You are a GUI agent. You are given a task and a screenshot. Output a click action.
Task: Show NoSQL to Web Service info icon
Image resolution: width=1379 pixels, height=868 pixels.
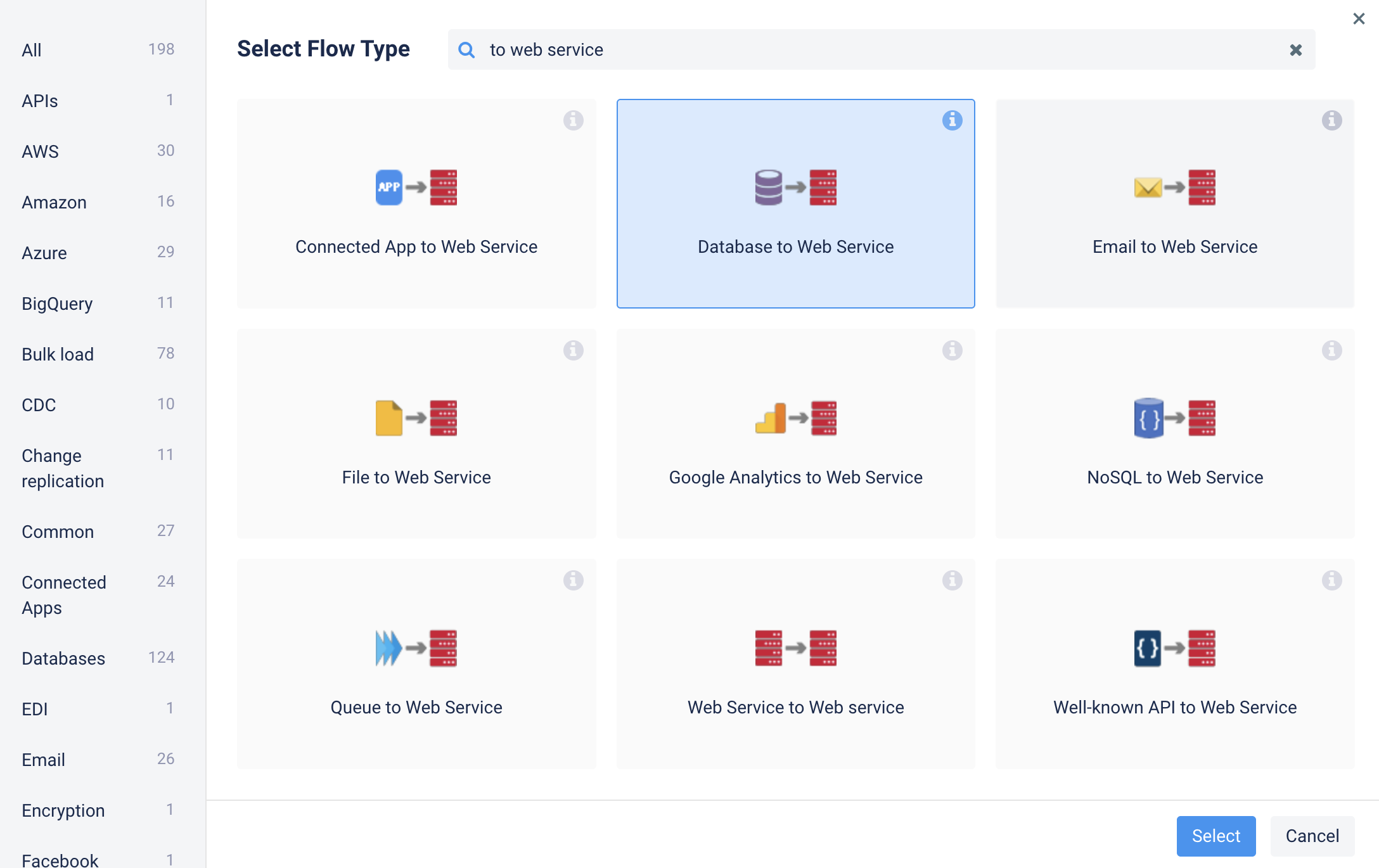coord(1331,350)
